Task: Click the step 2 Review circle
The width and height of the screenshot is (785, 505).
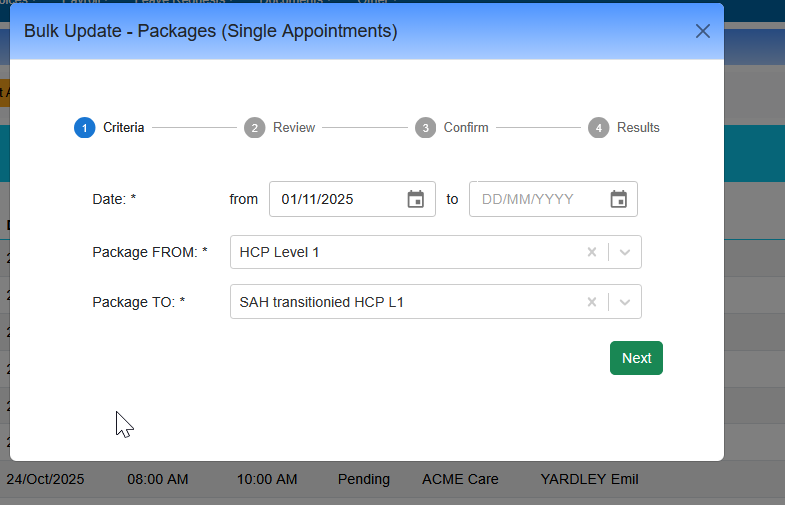Action: (x=255, y=128)
